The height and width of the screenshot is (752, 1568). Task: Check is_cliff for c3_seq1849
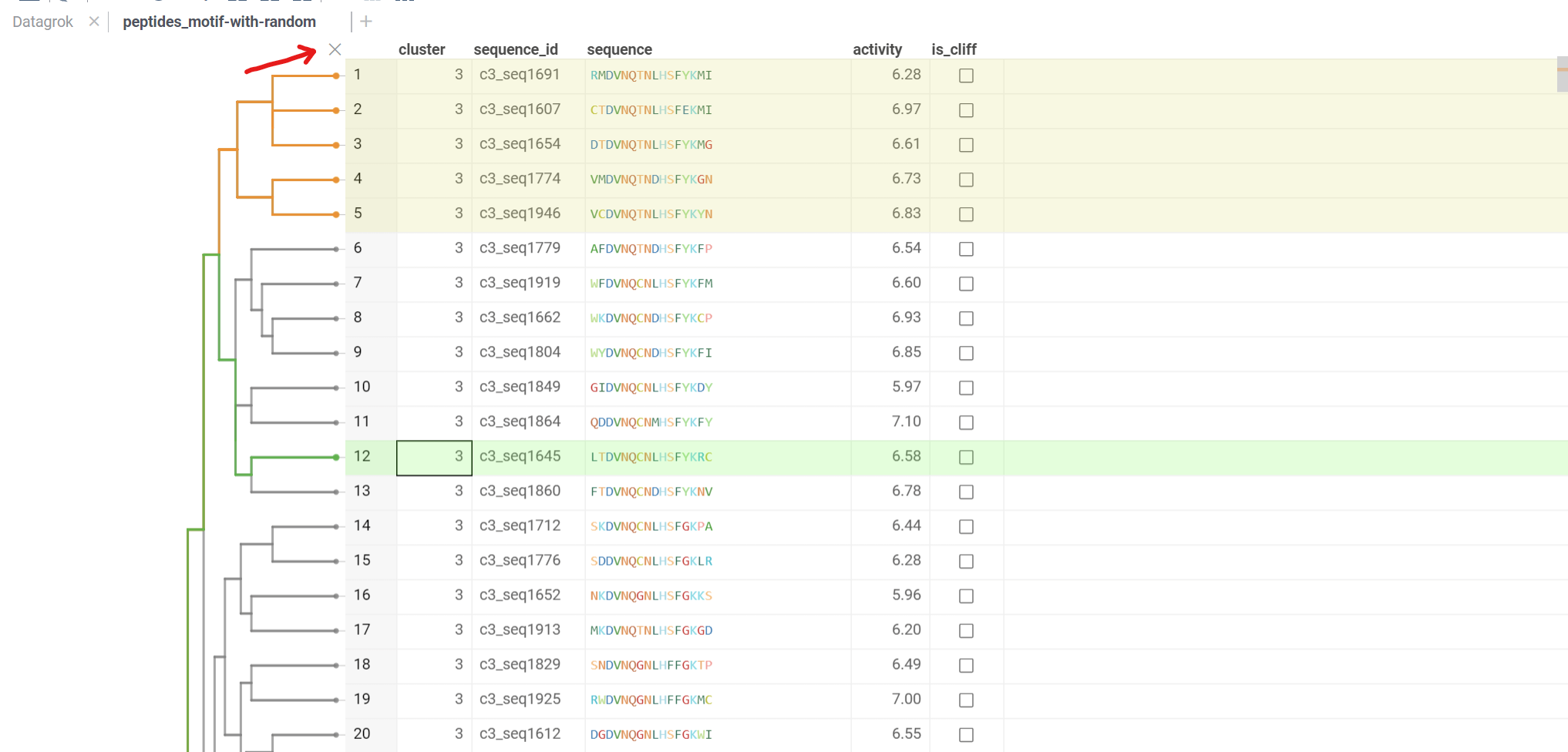pyautogui.click(x=966, y=388)
